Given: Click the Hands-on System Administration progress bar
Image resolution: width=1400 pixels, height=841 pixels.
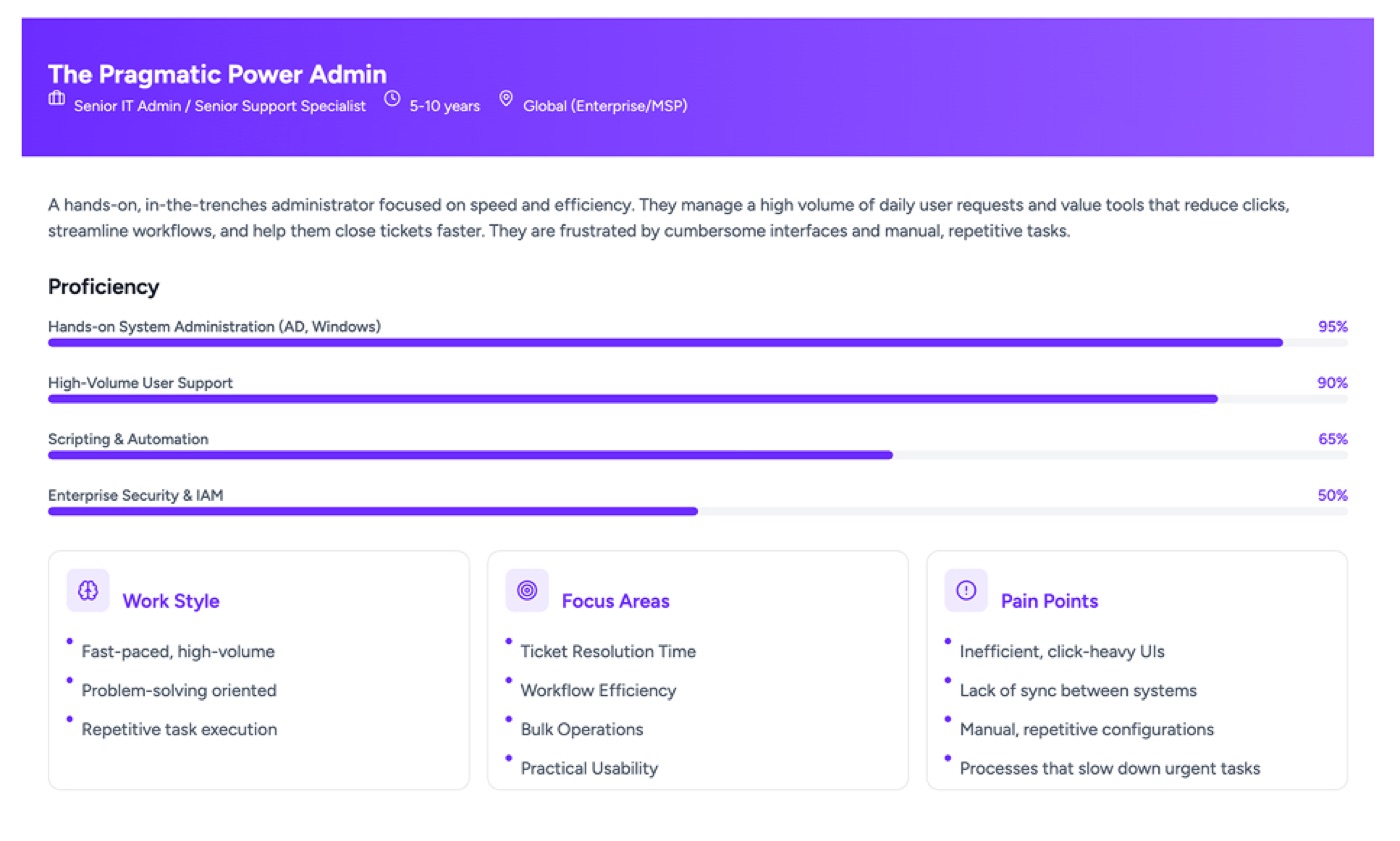Looking at the screenshot, I should tap(698, 342).
